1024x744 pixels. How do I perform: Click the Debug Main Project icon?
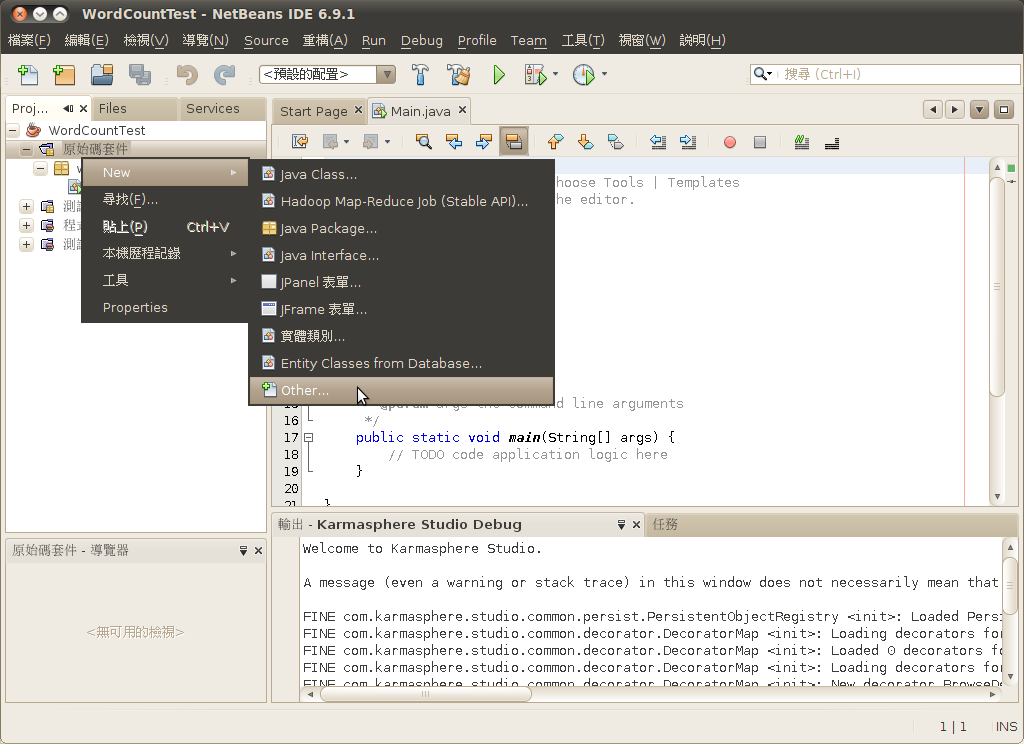pos(536,74)
